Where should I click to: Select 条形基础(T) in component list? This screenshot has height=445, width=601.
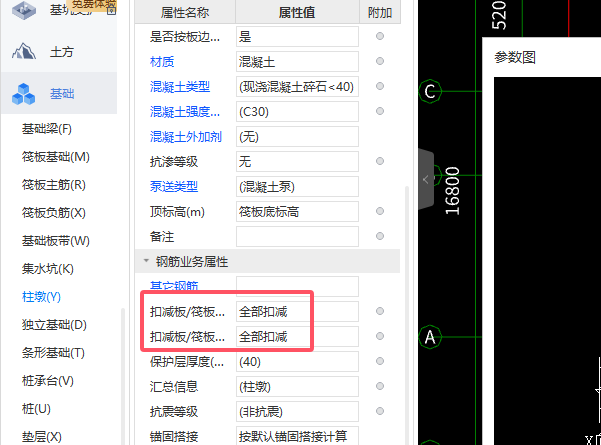pyautogui.click(x=53, y=353)
